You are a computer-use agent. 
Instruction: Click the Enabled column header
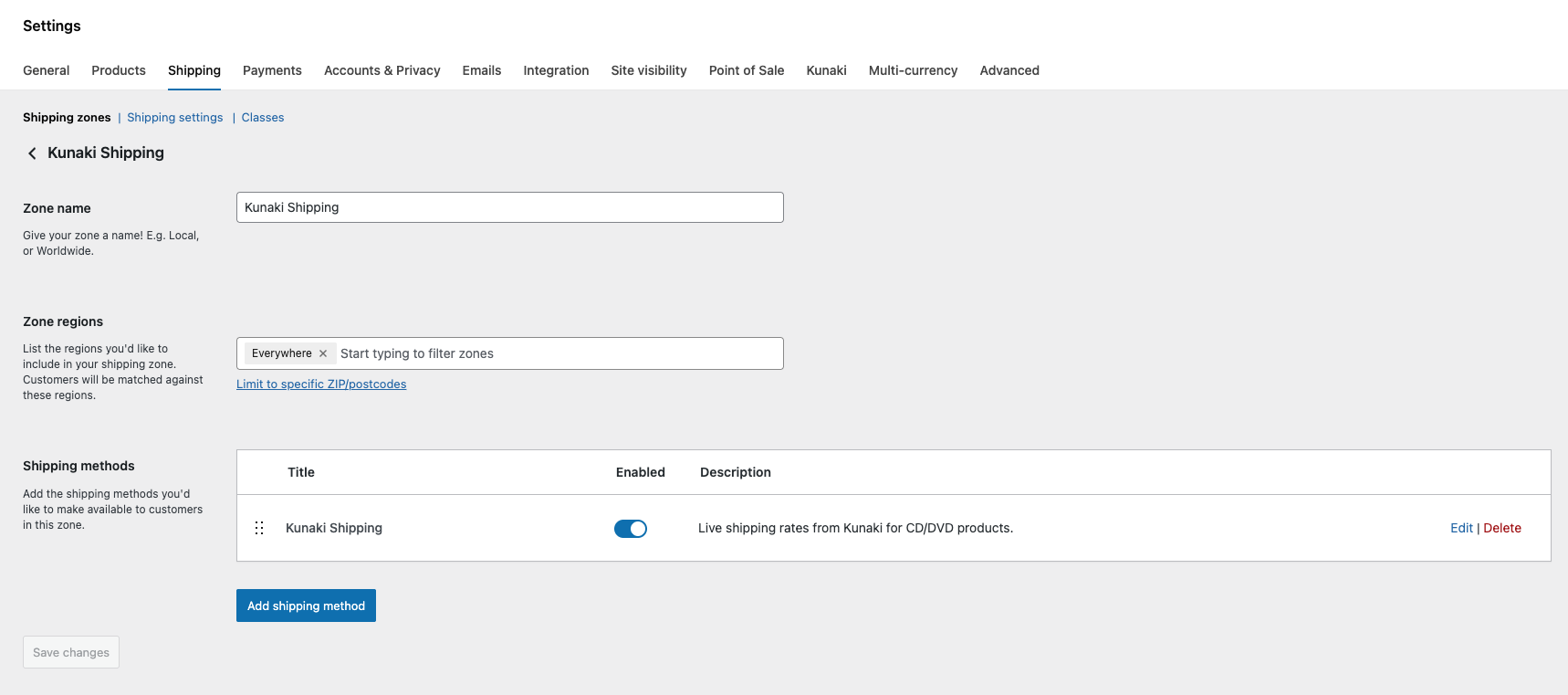(x=641, y=472)
